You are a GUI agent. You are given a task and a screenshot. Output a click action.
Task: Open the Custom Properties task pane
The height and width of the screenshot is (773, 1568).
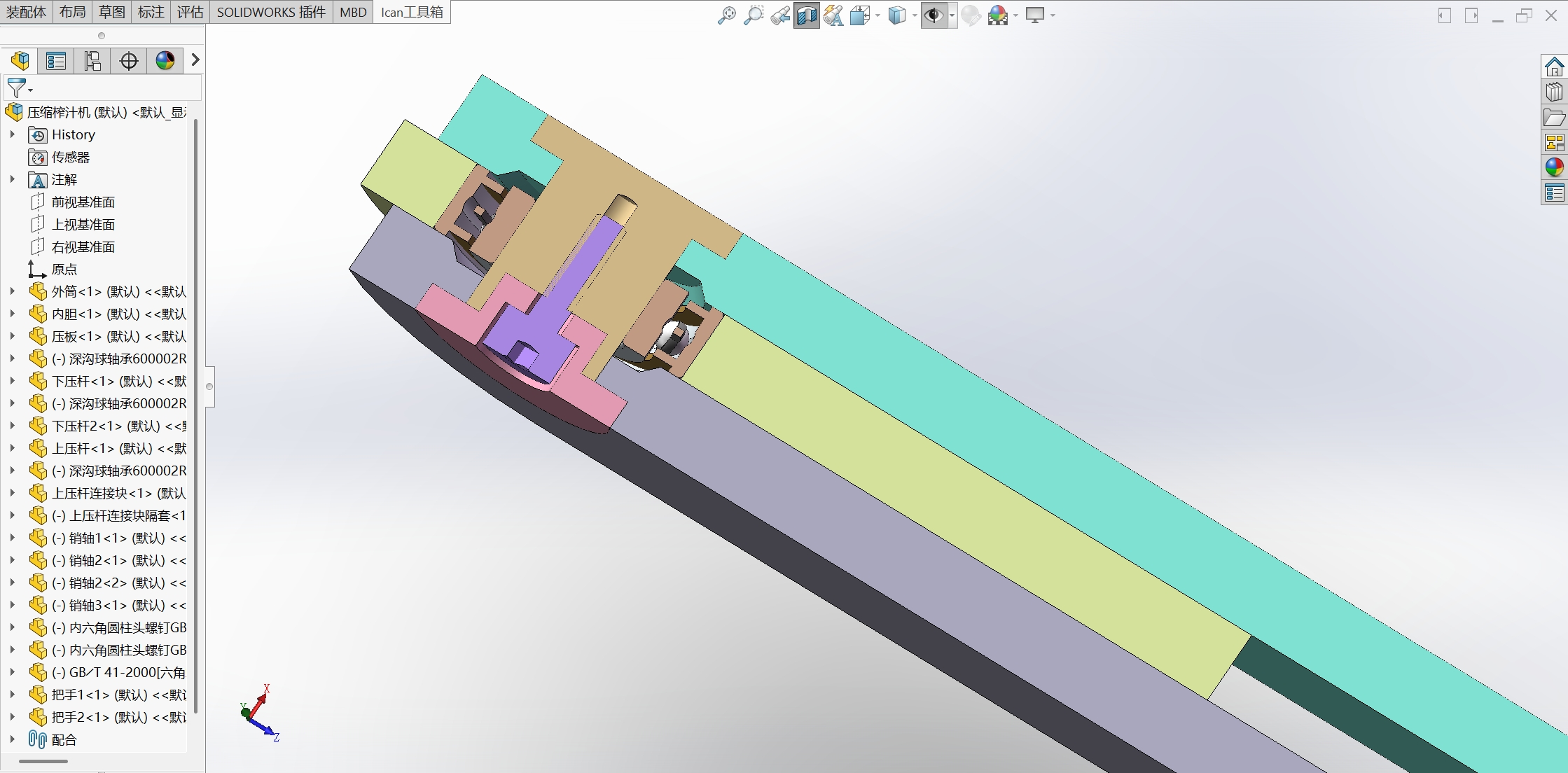point(1554,193)
